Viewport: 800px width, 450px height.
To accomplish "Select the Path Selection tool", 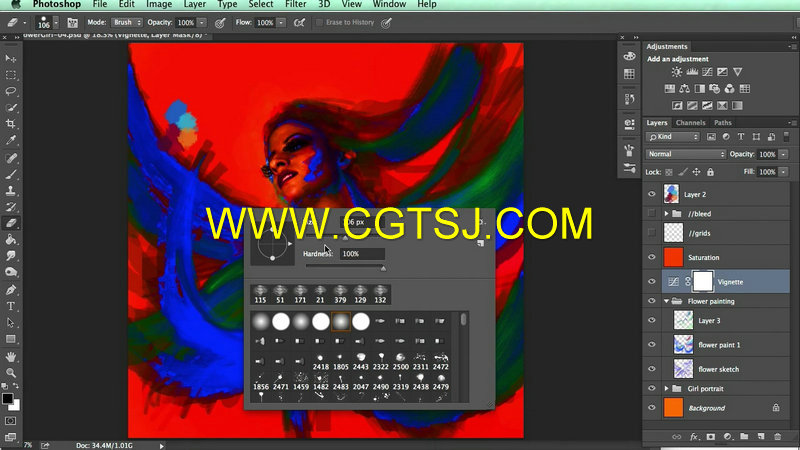I will click(x=11, y=322).
